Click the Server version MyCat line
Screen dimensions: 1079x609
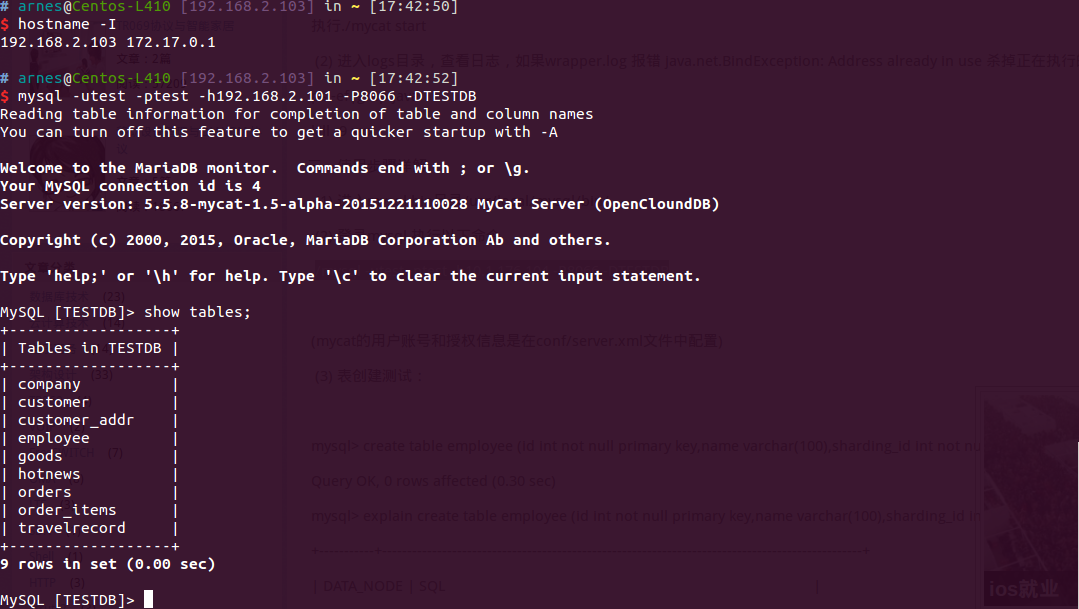pyautogui.click(x=360, y=204)
